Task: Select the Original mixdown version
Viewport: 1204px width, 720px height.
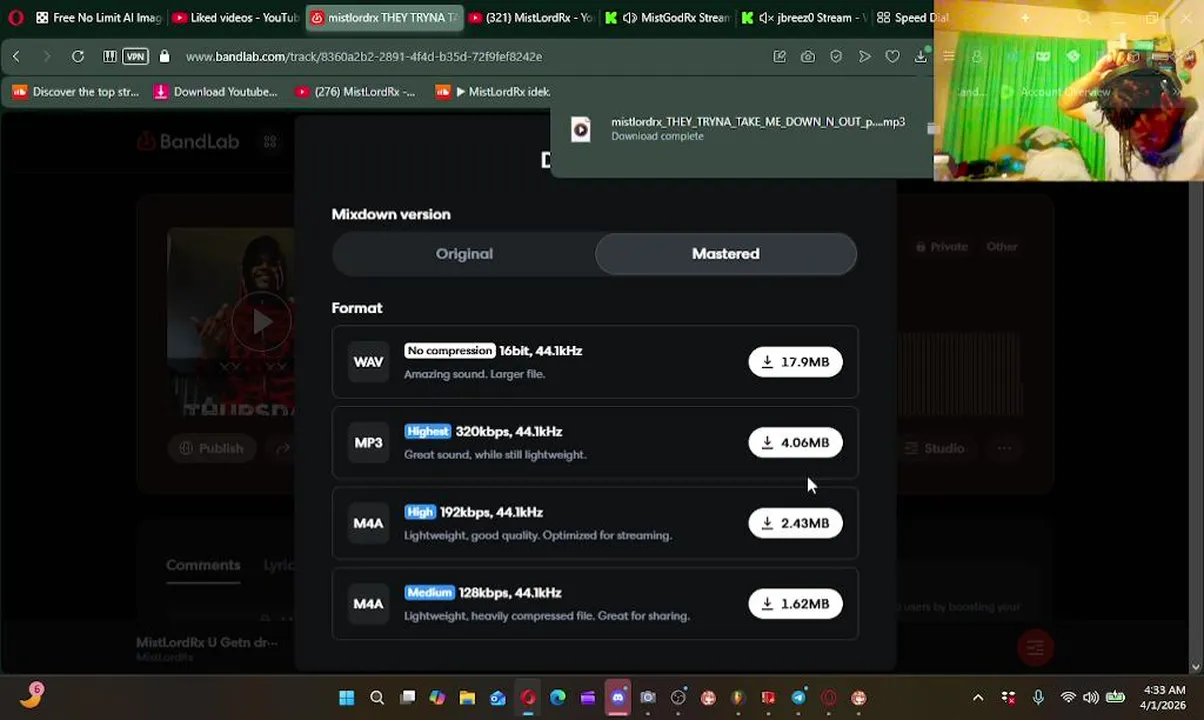Action: [x=464, y=254]
